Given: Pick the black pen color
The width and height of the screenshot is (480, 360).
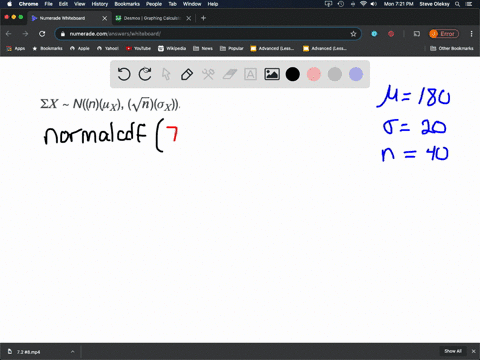Looking at the screenshot, I should 293,74.
